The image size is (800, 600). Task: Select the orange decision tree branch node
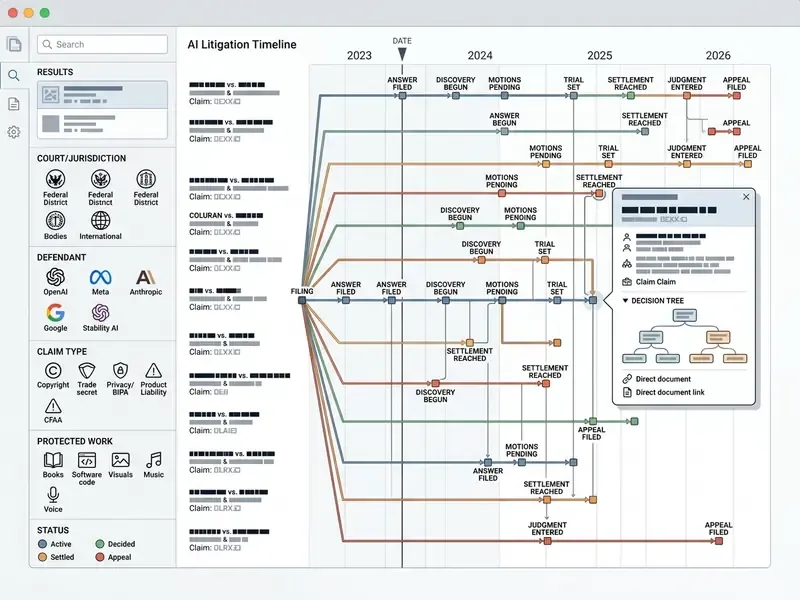(718, 337)
